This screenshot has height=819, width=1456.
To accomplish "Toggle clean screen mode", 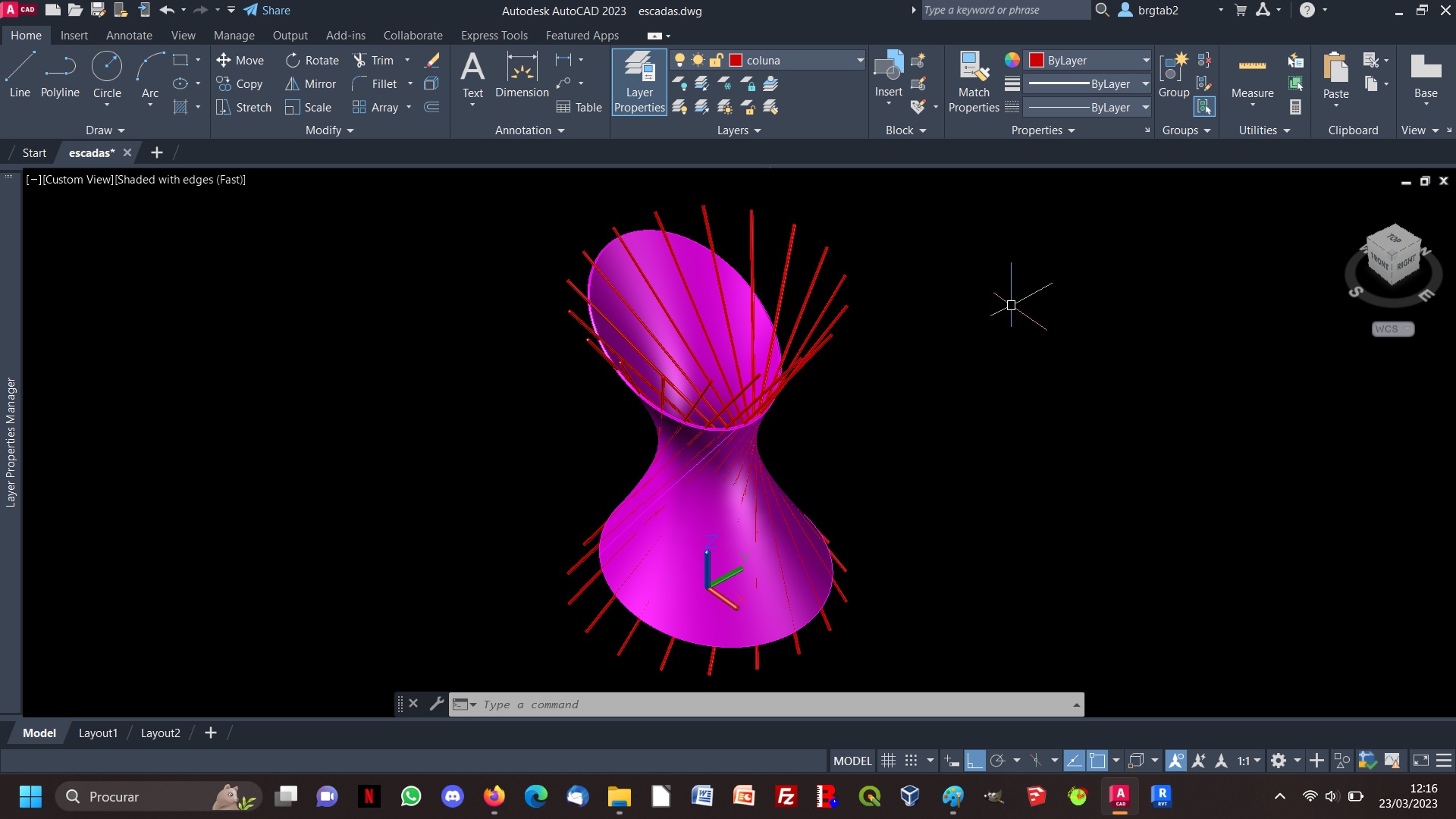I will 1421,761.
